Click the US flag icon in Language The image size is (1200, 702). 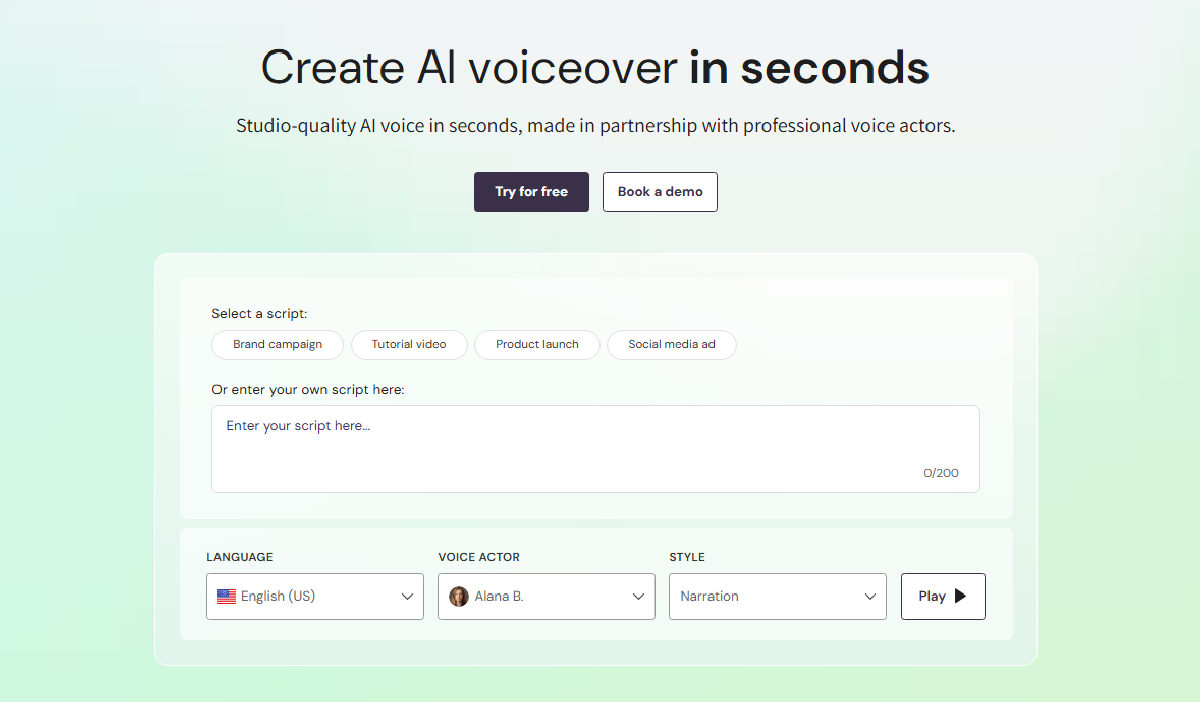coord(226,596)
